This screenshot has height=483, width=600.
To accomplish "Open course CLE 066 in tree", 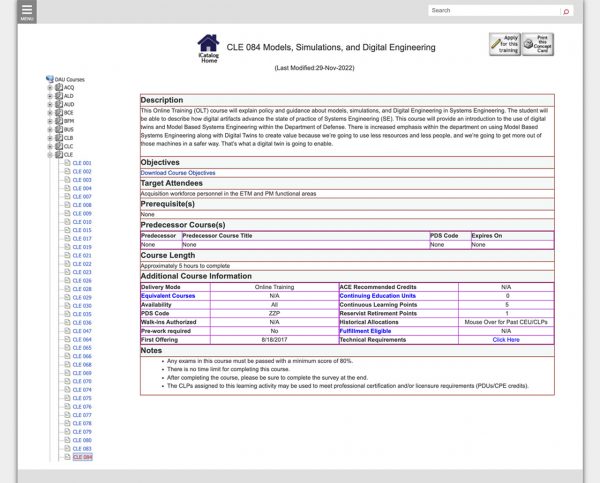I will pyautogui.click(x=82, y=356).
